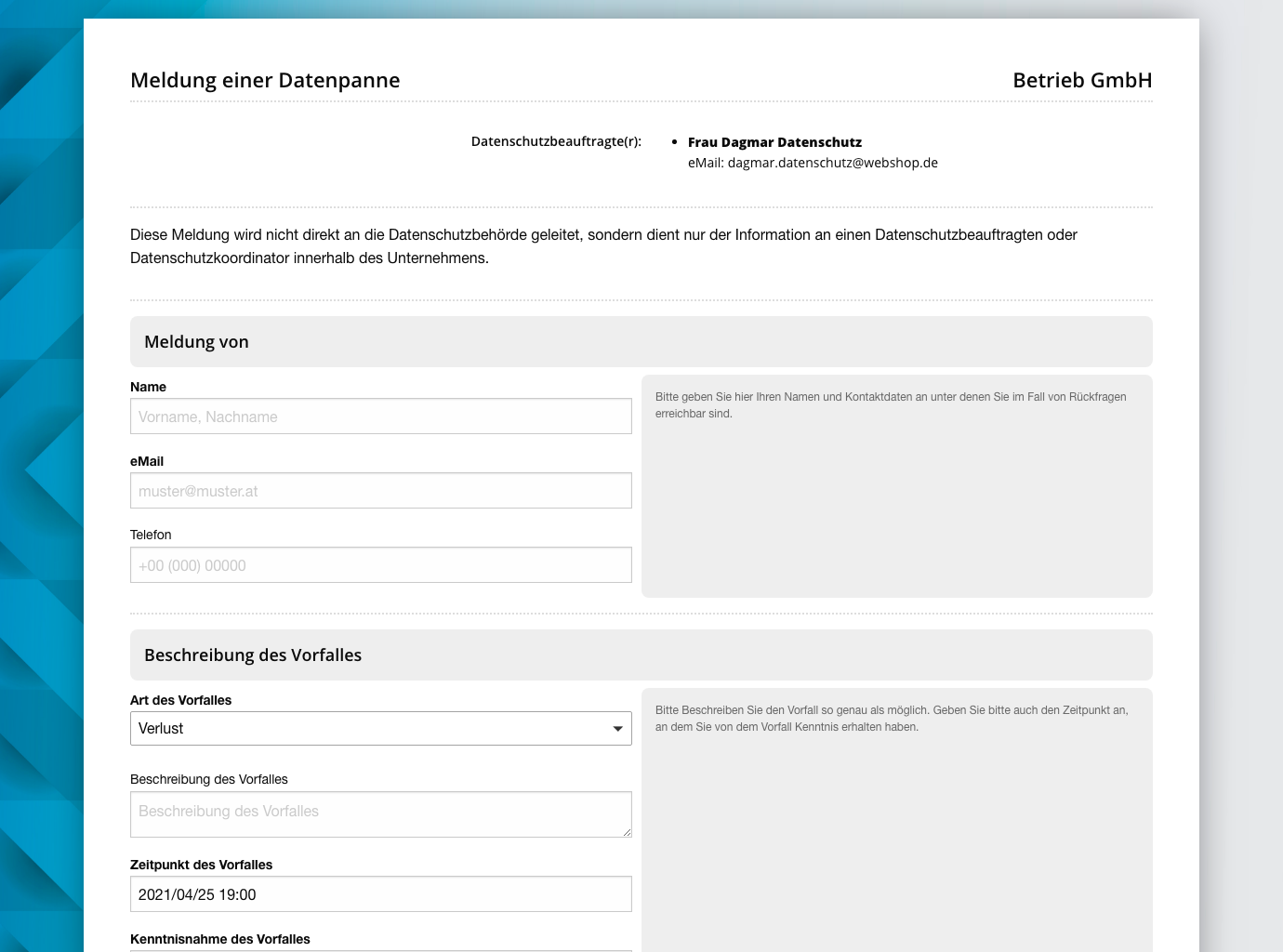Click the Kenntnisnahme des Vorfalles field
1283x952 pixels.
[x=381, y=948]
